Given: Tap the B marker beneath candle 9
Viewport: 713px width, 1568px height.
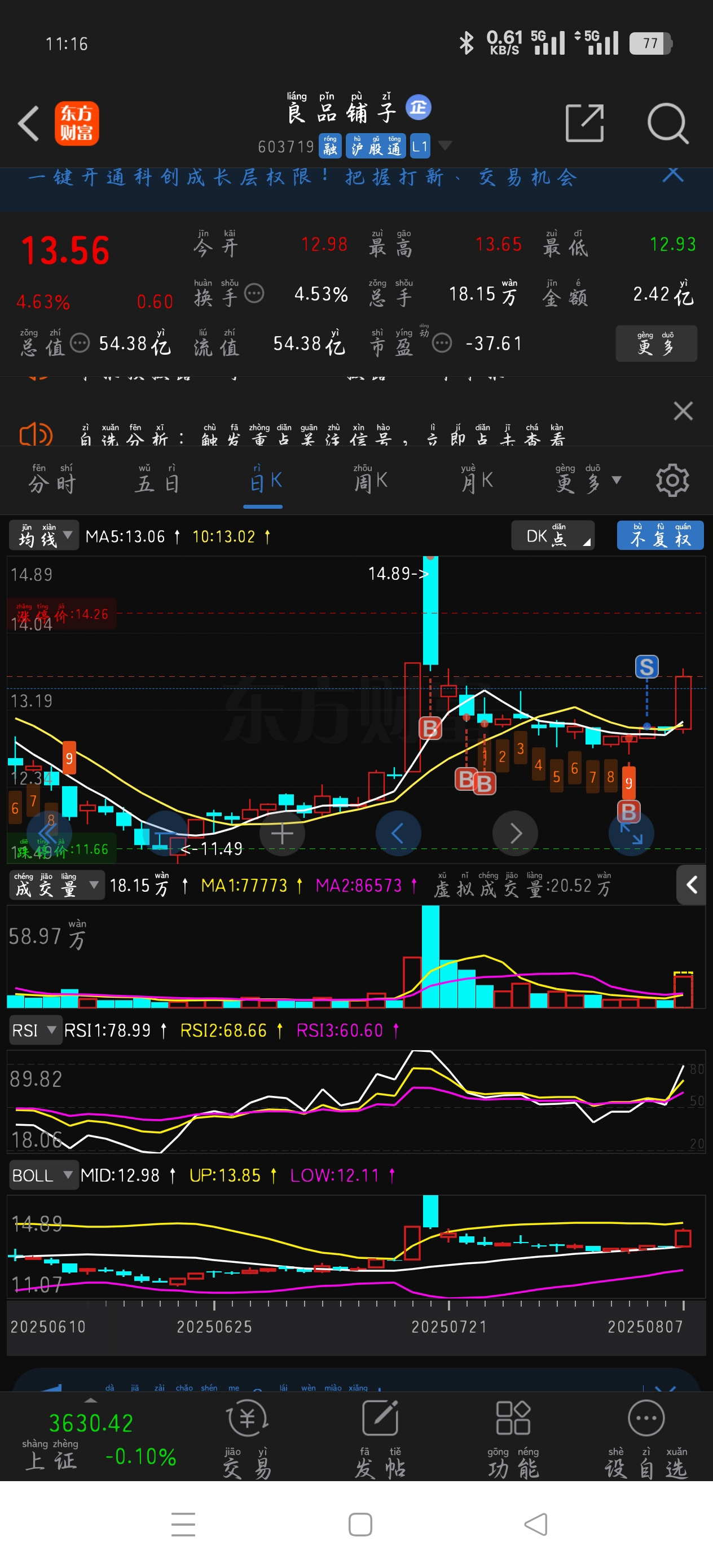Looking at the screenshot, I should 629,812.
